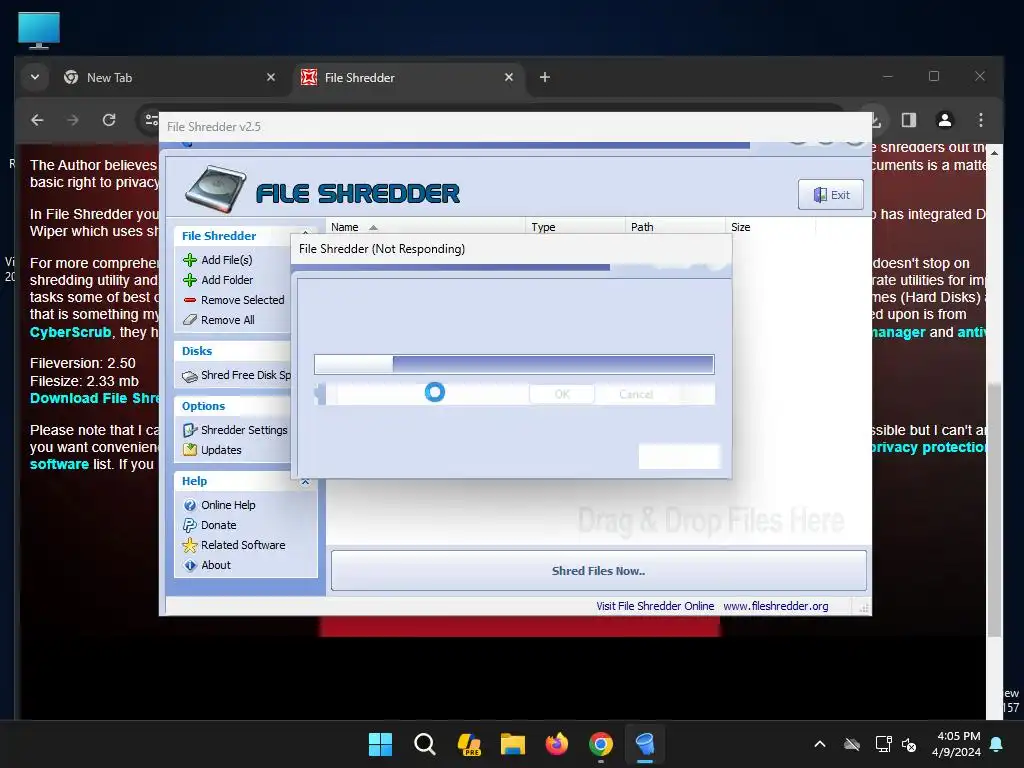The height and width of the screenshot is (768, 1024).
Task: Open File Explorer from taskbar
Action: click(x=513, y=744)
